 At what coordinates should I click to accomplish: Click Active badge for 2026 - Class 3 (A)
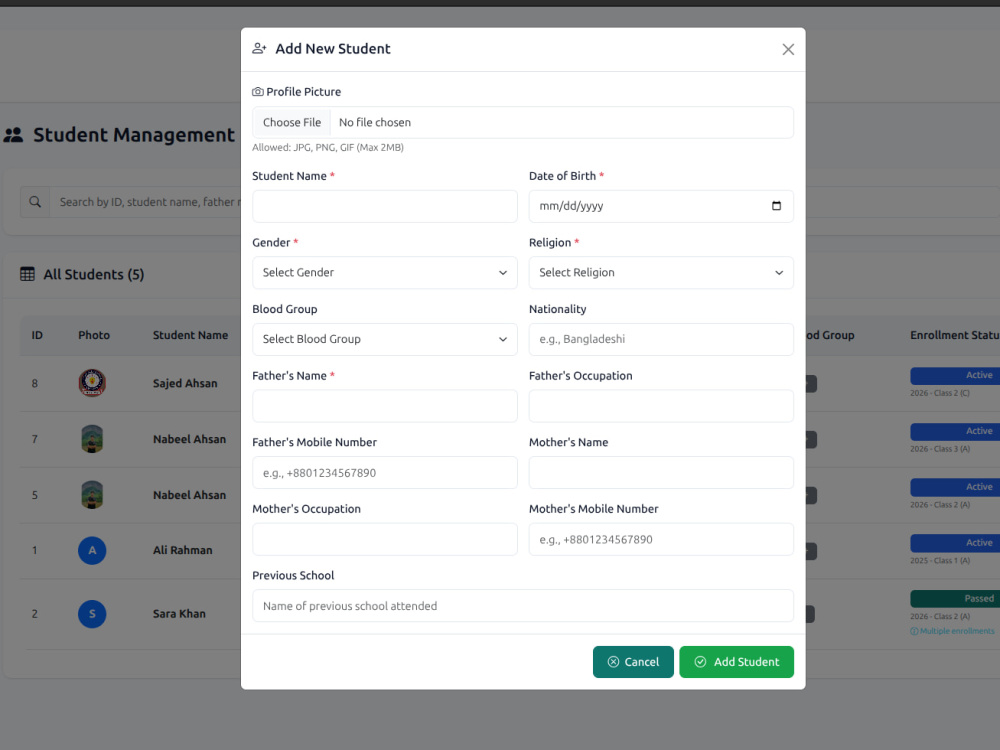click(955, 431)
